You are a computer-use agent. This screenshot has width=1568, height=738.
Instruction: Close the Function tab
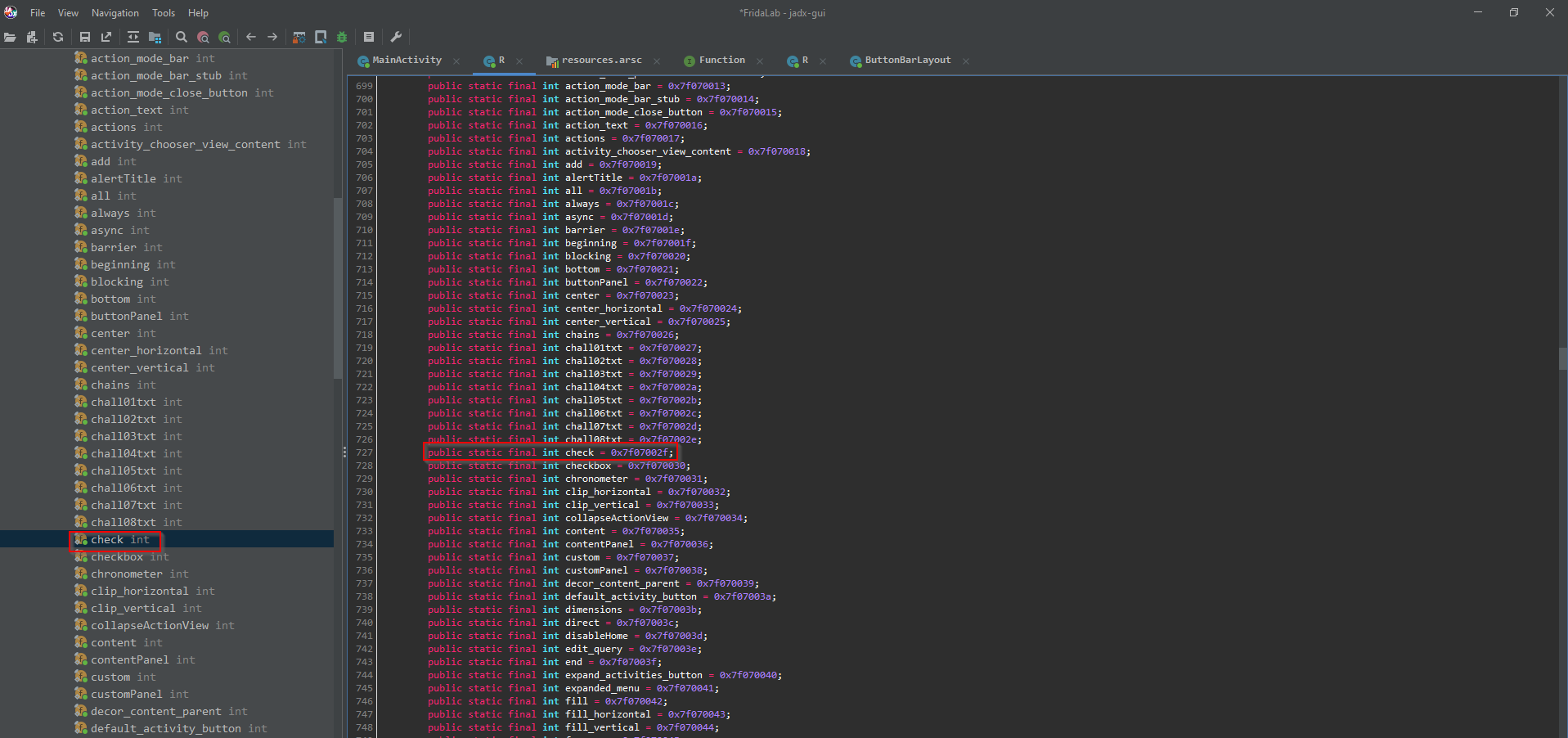tap(760, 61)
